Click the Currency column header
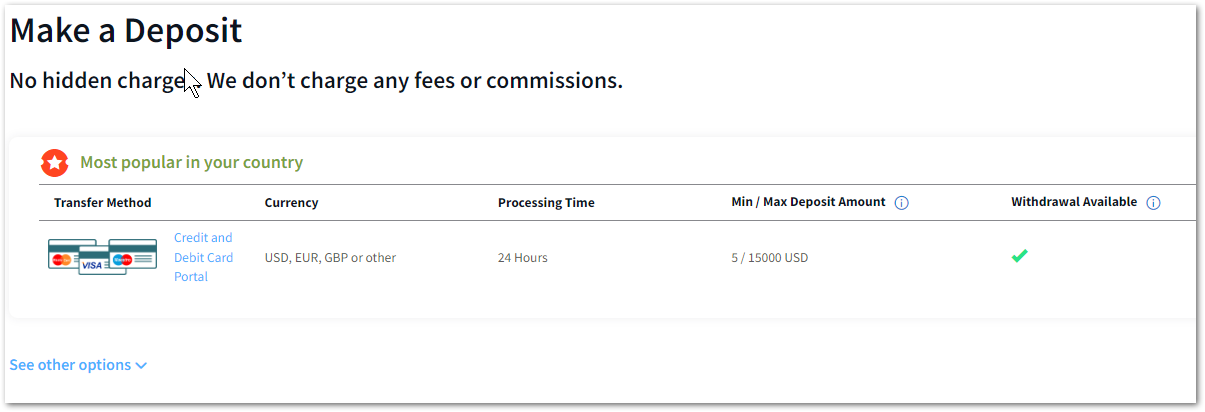 [291, 203]
